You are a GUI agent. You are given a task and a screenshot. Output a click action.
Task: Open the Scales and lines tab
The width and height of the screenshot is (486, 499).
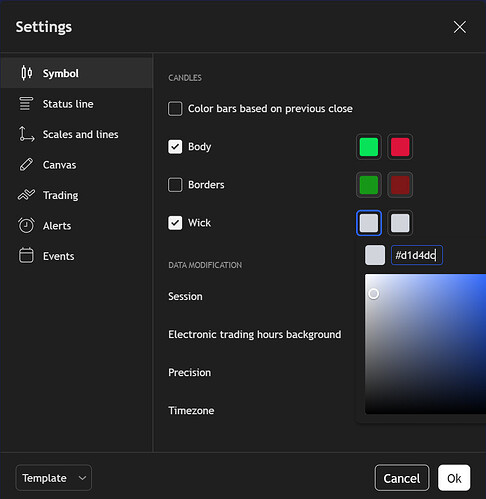tap(77, 134)
